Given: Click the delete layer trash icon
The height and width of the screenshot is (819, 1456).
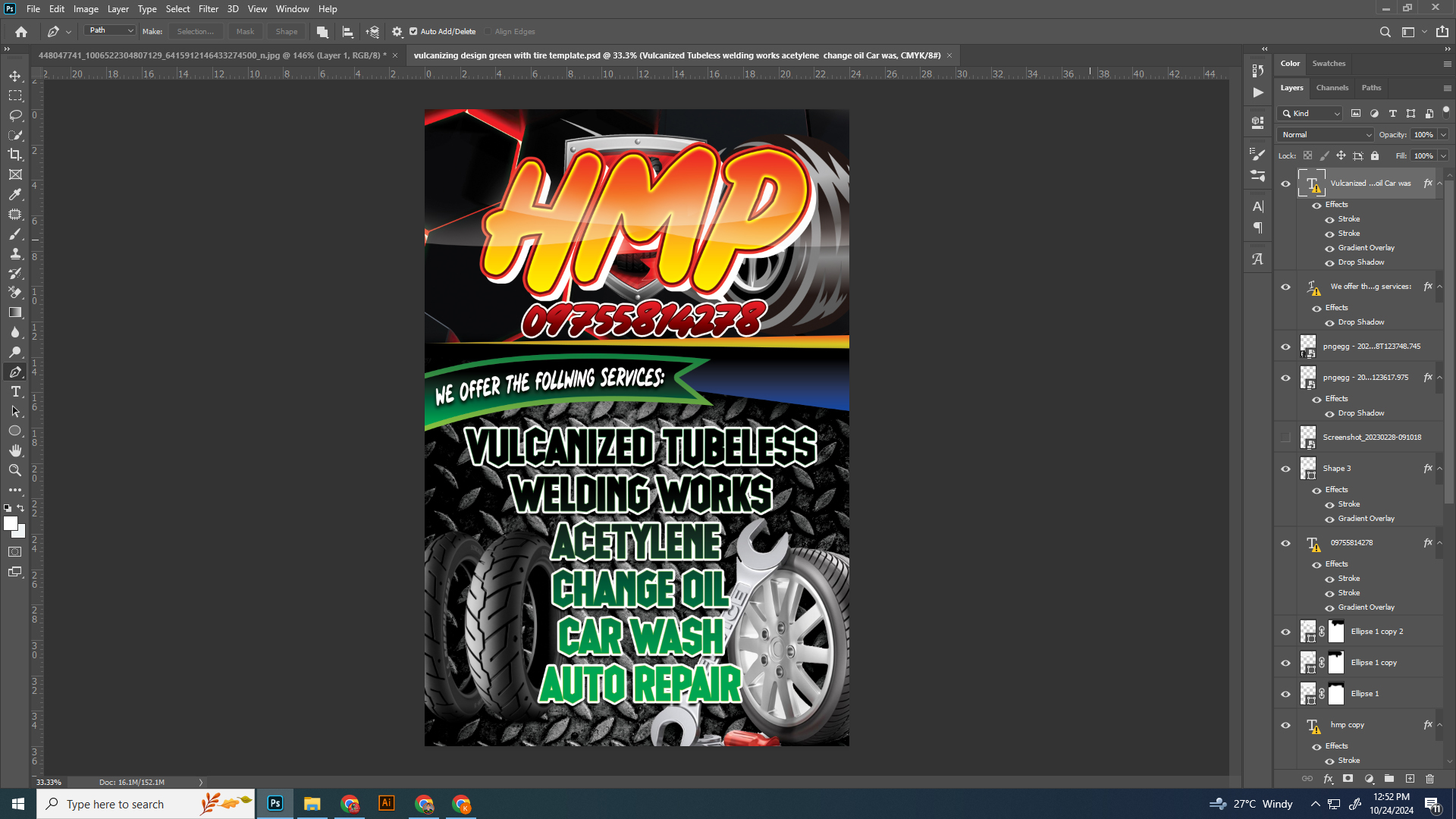Looking at the screenshot, I should (1429, 779).
